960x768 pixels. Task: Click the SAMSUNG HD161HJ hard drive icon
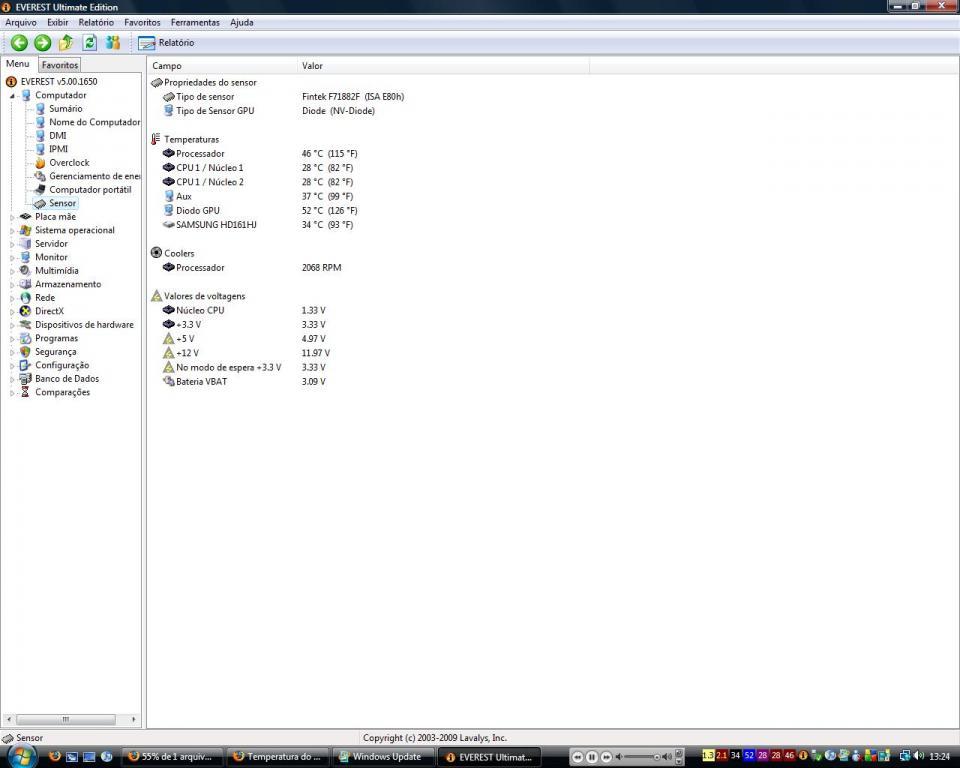(168, 225)
